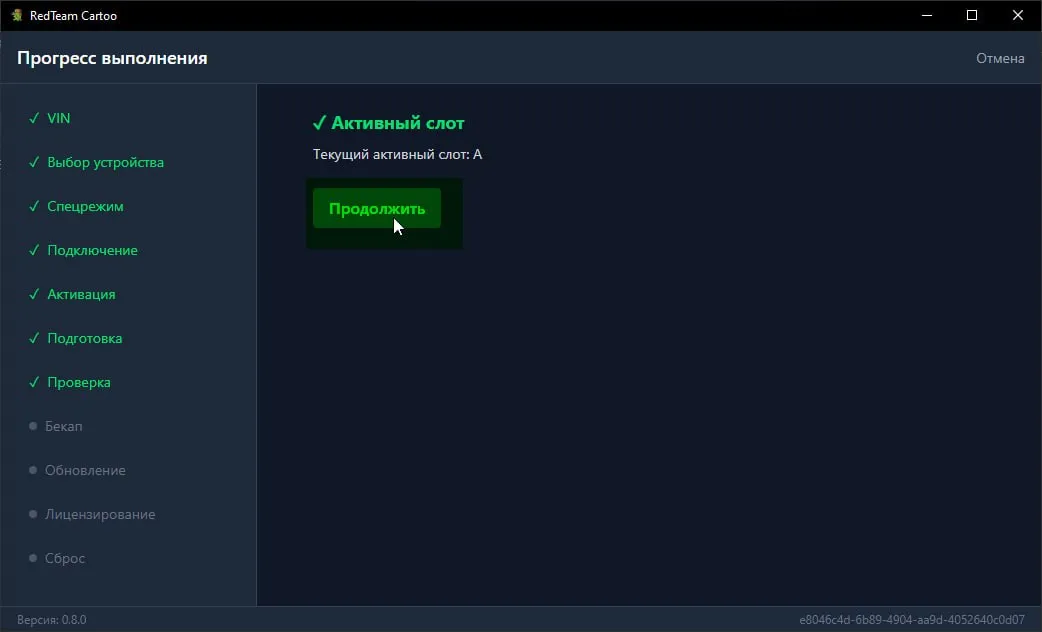Click the checkmark beside Спецрежим
The width and height of the screenshot is (1042, 632).
[34, 206]
